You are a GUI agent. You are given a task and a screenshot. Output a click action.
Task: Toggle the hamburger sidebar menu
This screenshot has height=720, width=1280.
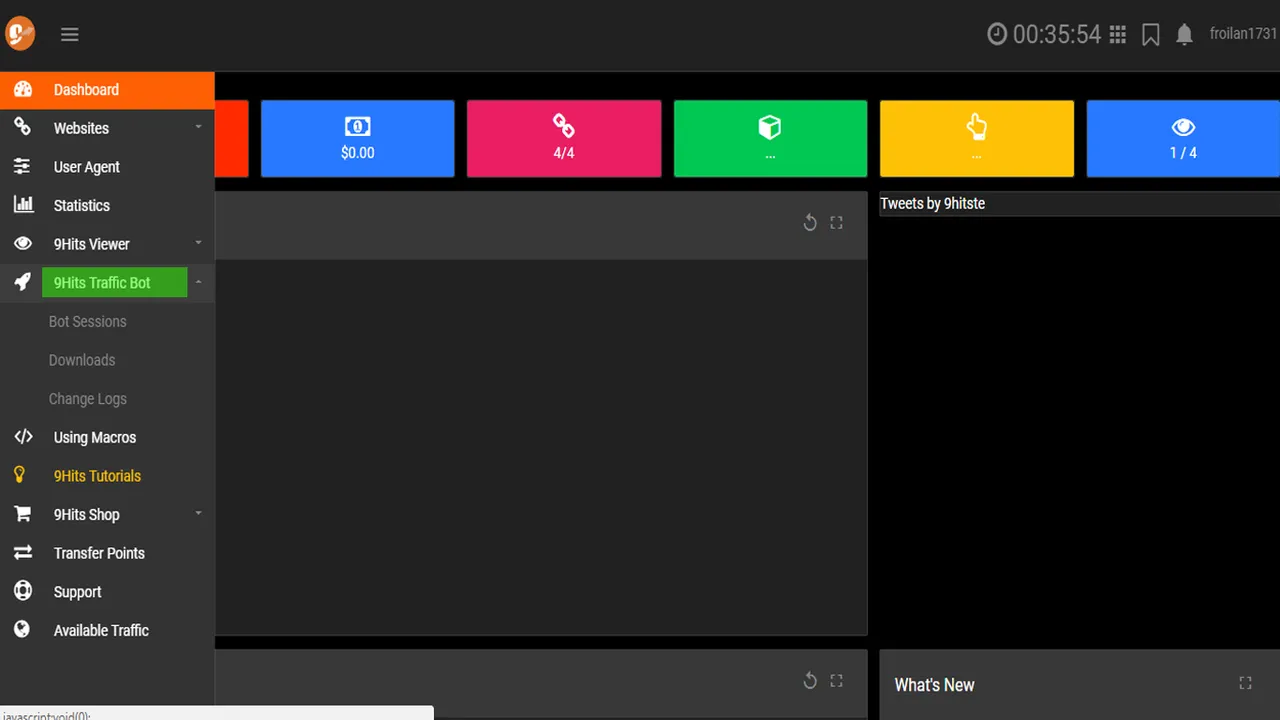coord(69,35)
